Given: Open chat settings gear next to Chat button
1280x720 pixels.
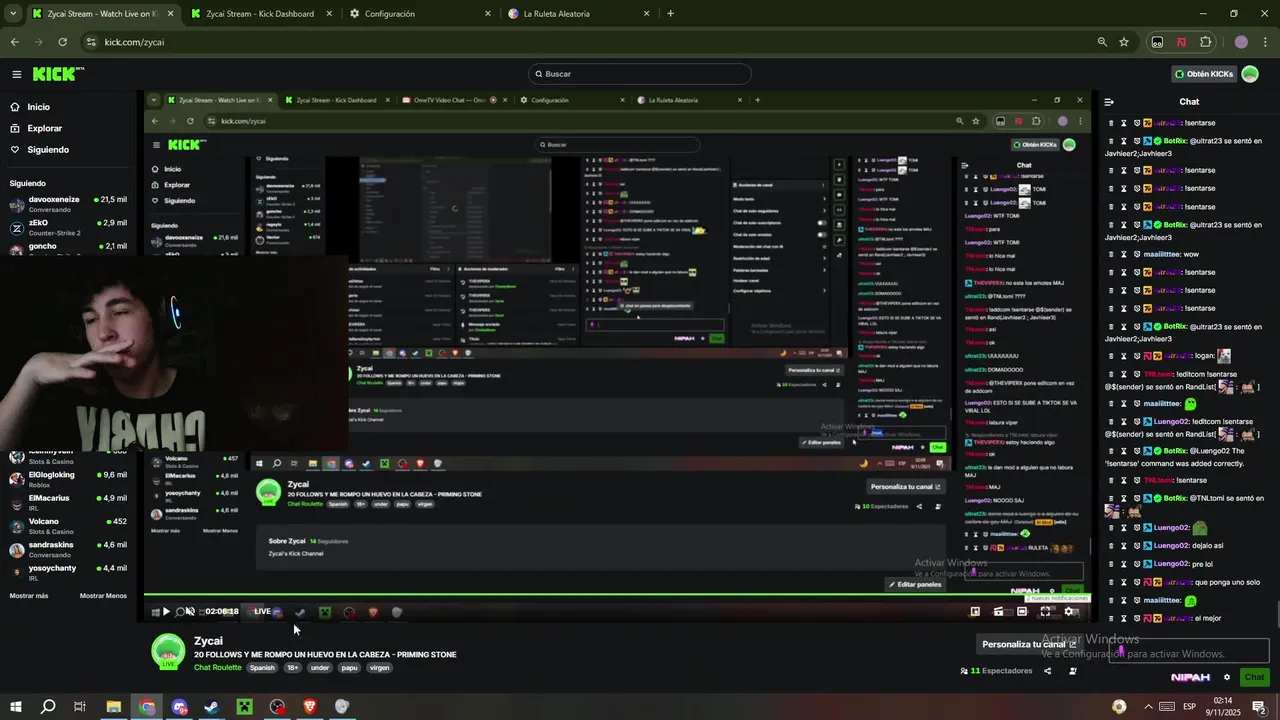Looking at the screenshot, I should point(1227,677).
